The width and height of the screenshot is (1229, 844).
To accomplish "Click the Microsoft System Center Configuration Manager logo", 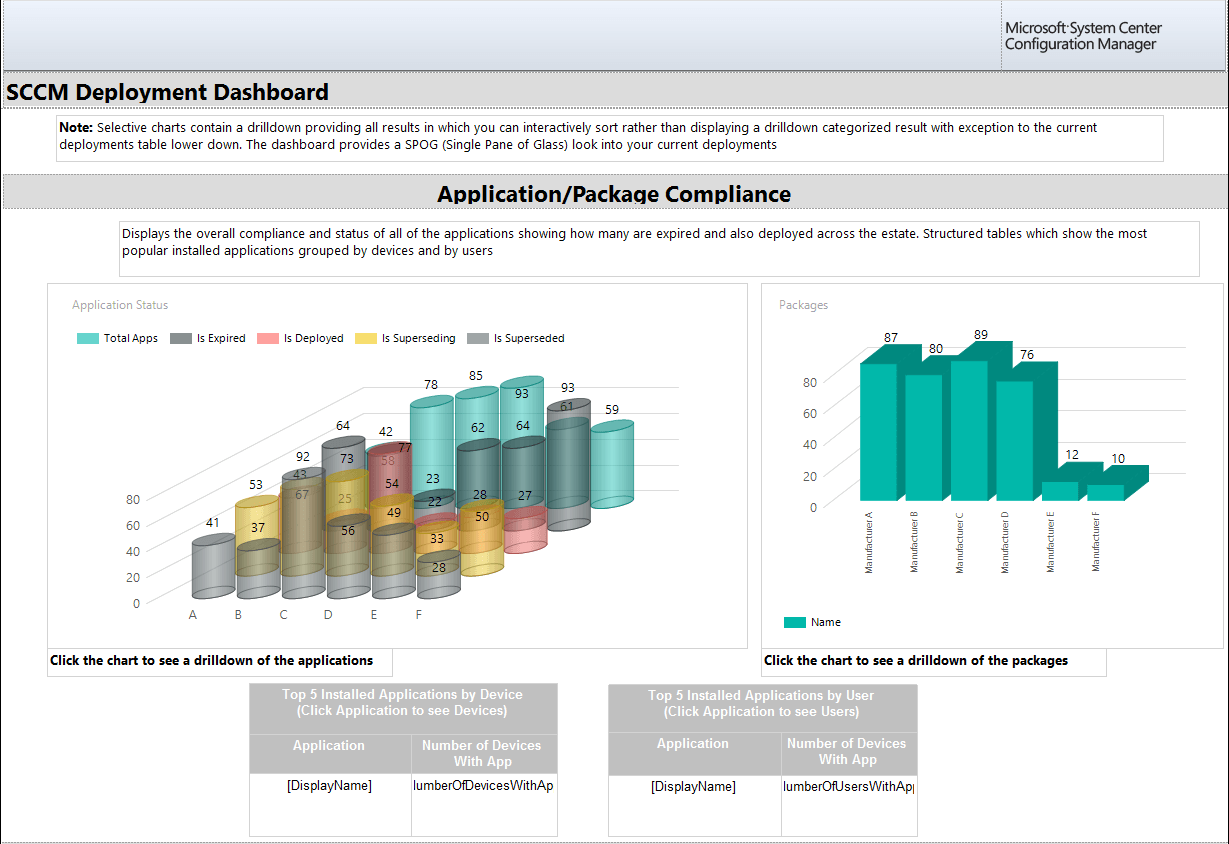I will click(1083, 36).
